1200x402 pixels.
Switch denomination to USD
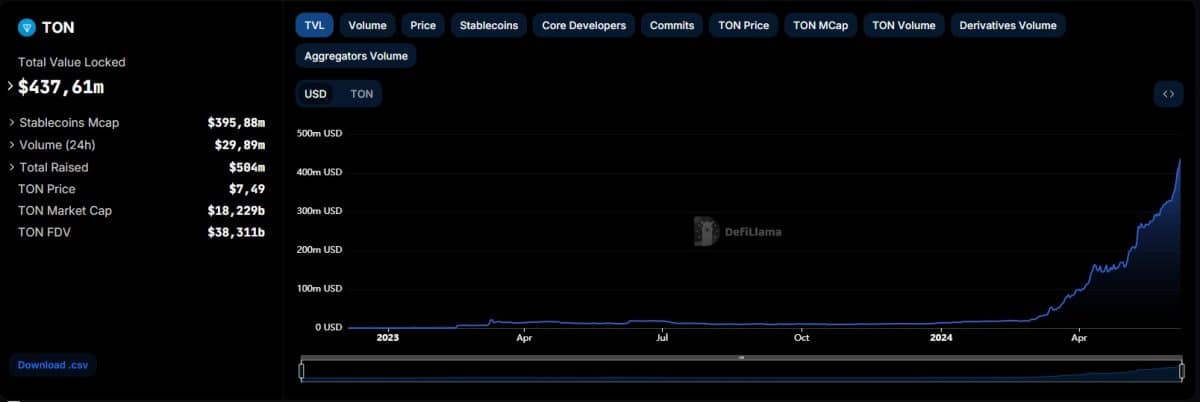[316, 94]
